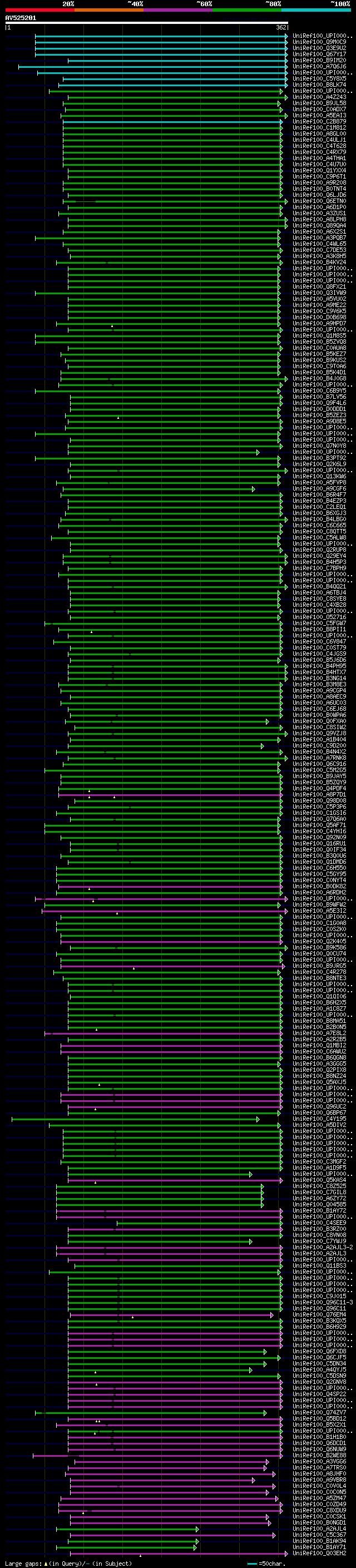Open last hit UniRef100_Q03EH2
This screenshot has height=1568, width=356.
pos(319,1553)
